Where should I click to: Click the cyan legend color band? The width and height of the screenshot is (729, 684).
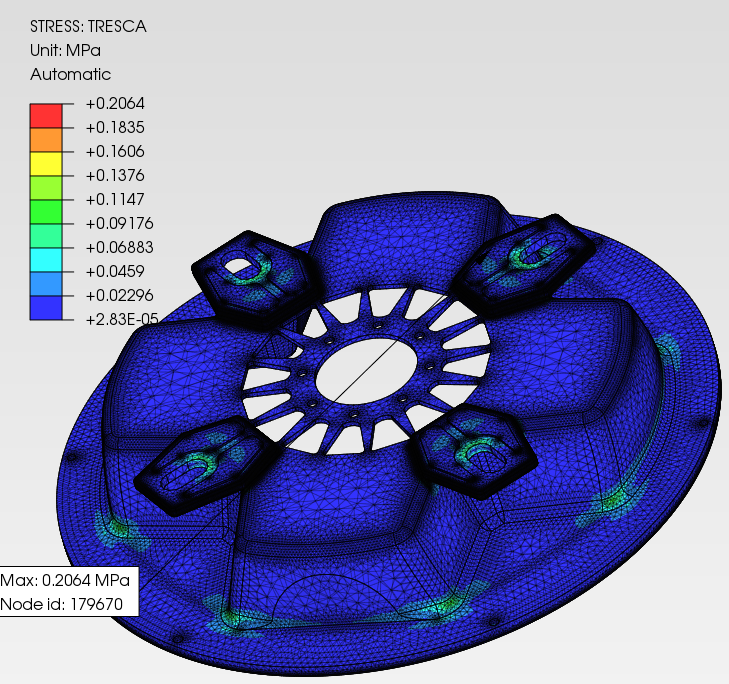46,260
